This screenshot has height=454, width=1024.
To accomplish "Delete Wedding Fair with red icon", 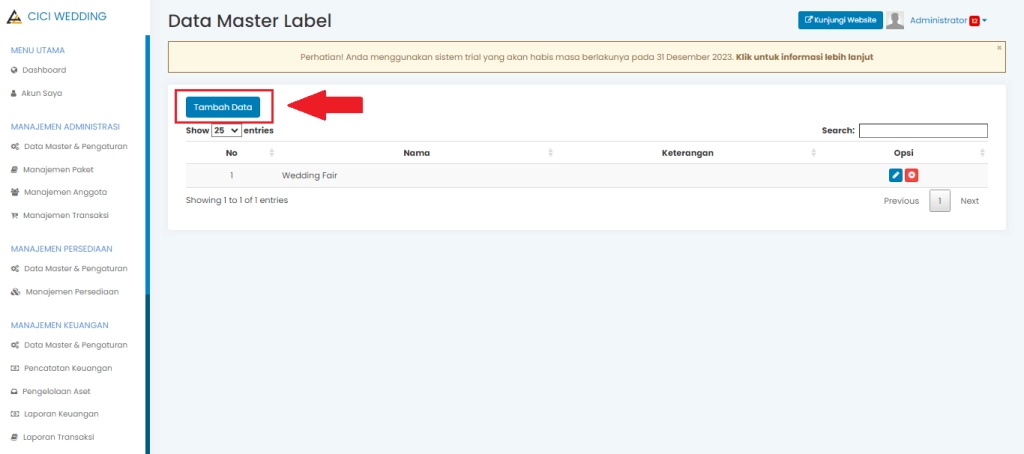I will point(912,175).
